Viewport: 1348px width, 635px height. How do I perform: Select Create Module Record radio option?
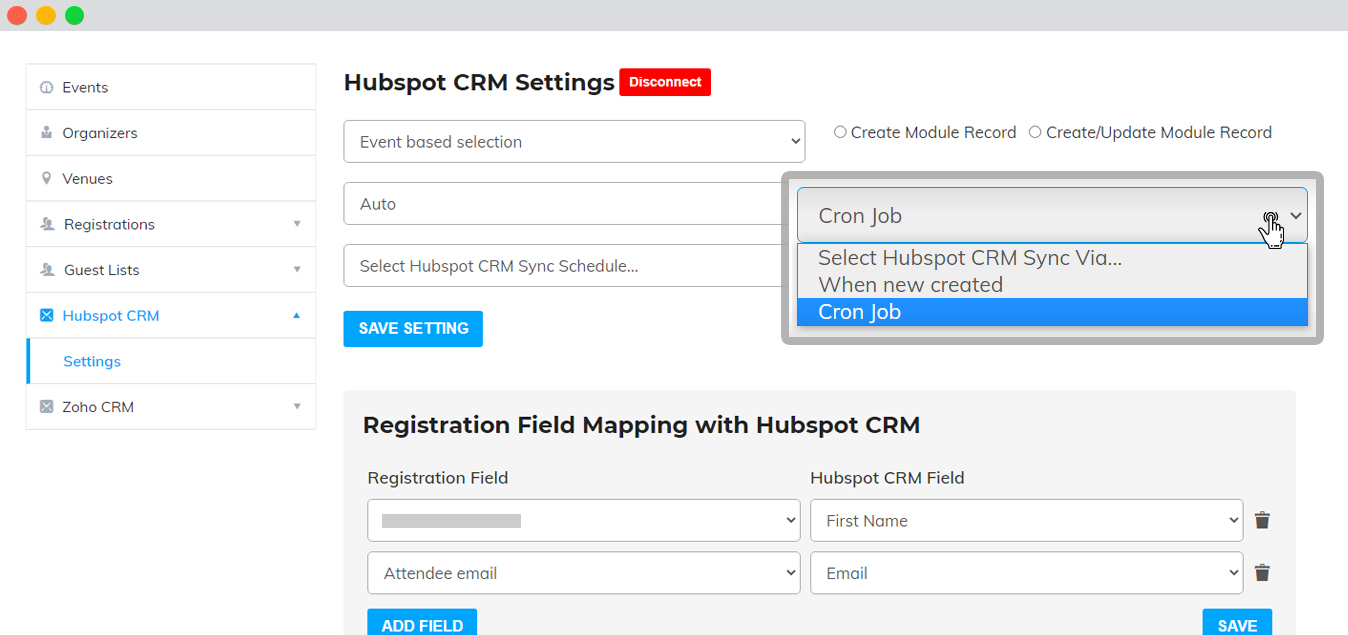840,132
